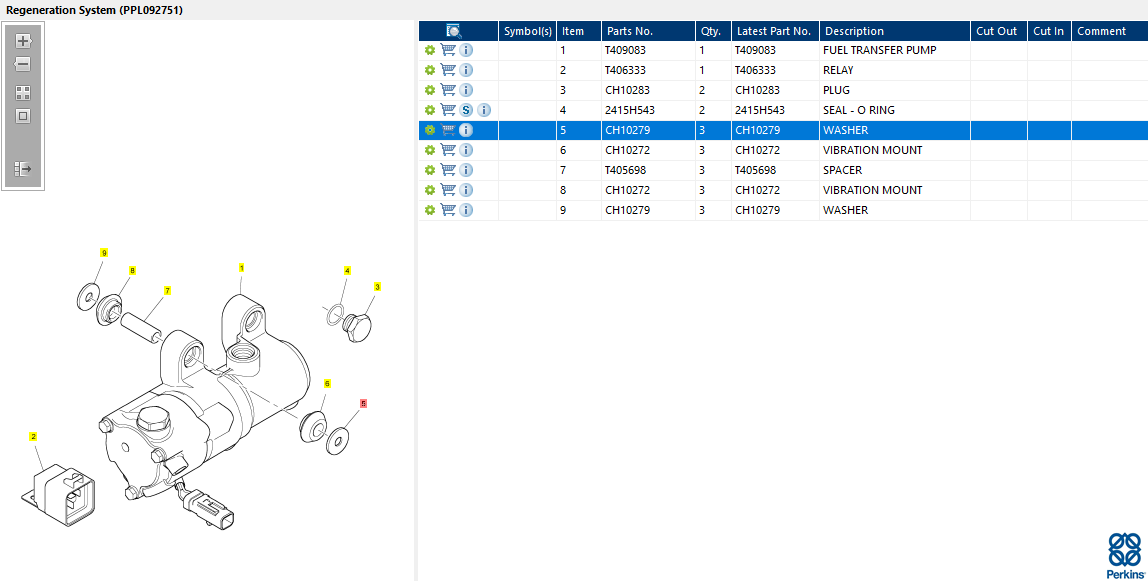Click gear icon for item 5 WASHER row

pyautogui.click(x=430, y=130)
